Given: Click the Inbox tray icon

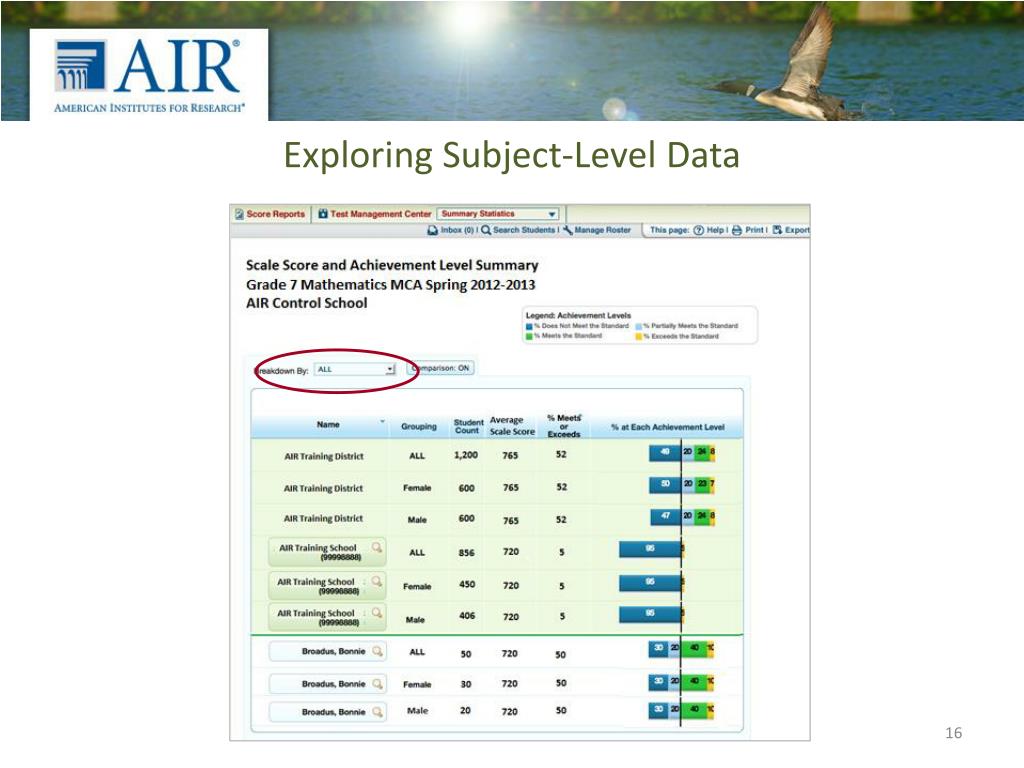Looking at the screenshot, I should tap(432, 230).
